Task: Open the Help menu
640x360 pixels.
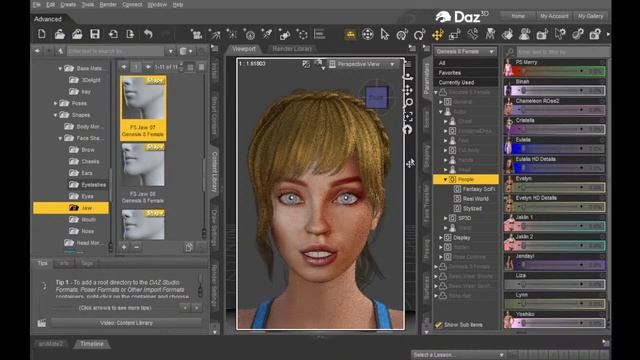Action: [x=178, y=5]
